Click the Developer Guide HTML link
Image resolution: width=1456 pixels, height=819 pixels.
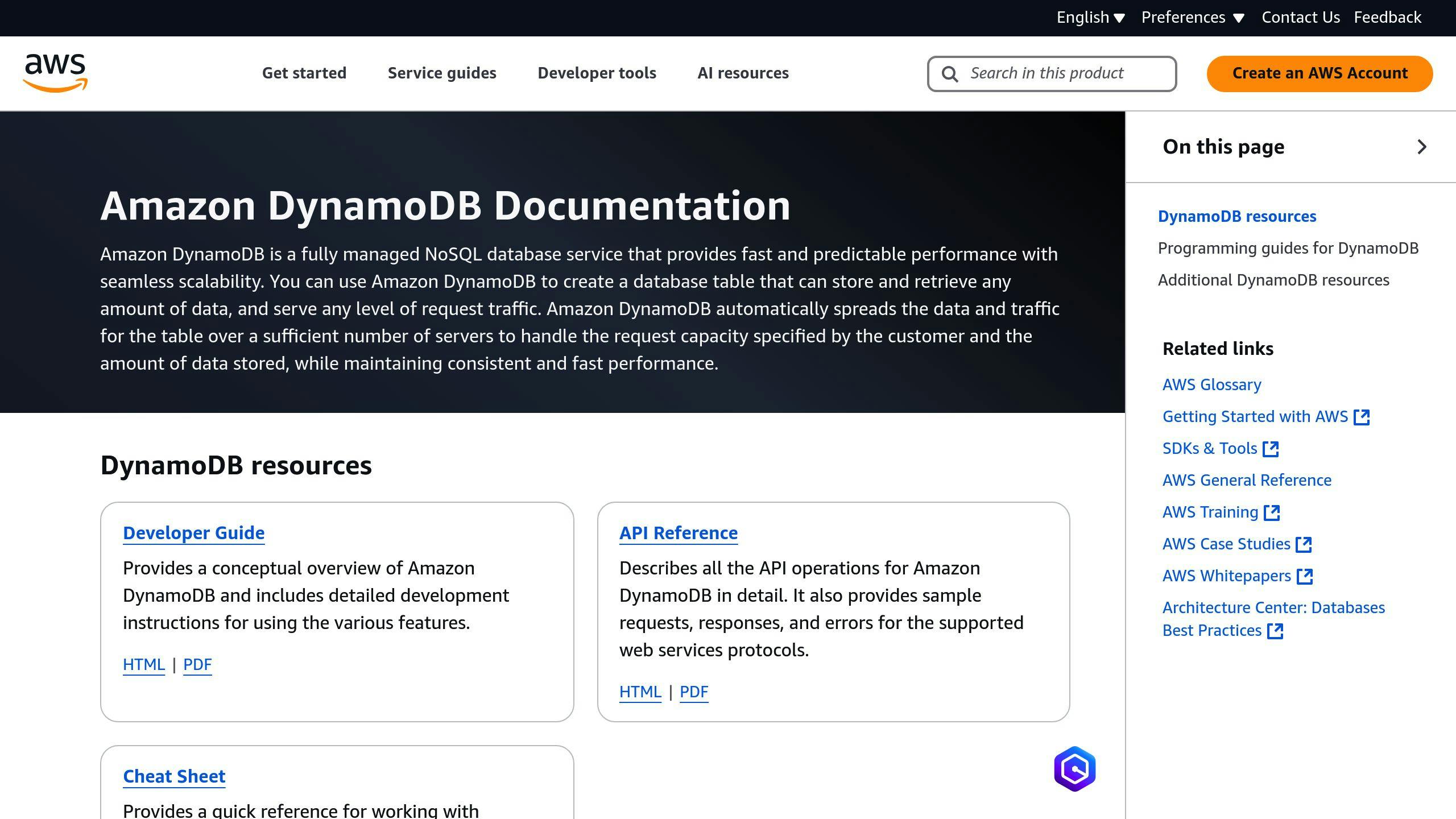[143, 663]
